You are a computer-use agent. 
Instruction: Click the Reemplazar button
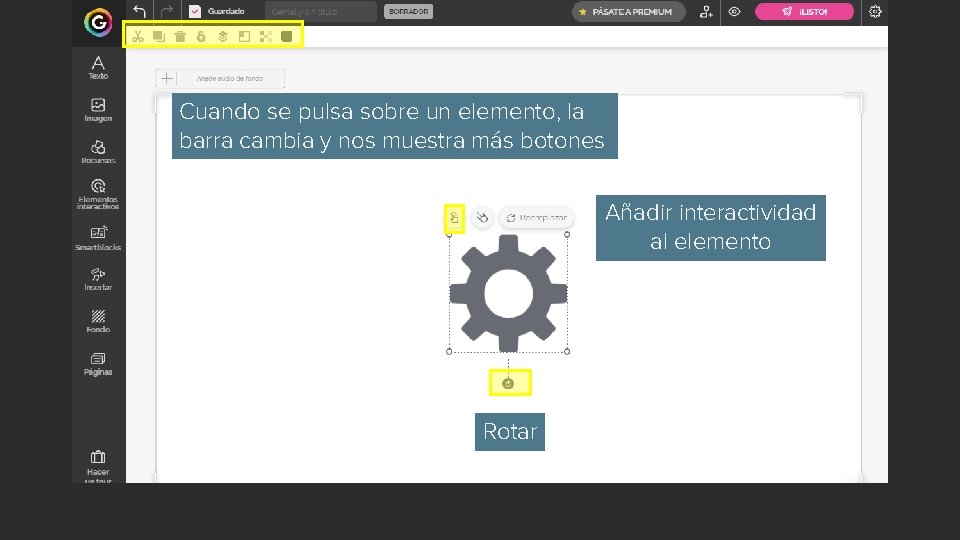537,217
